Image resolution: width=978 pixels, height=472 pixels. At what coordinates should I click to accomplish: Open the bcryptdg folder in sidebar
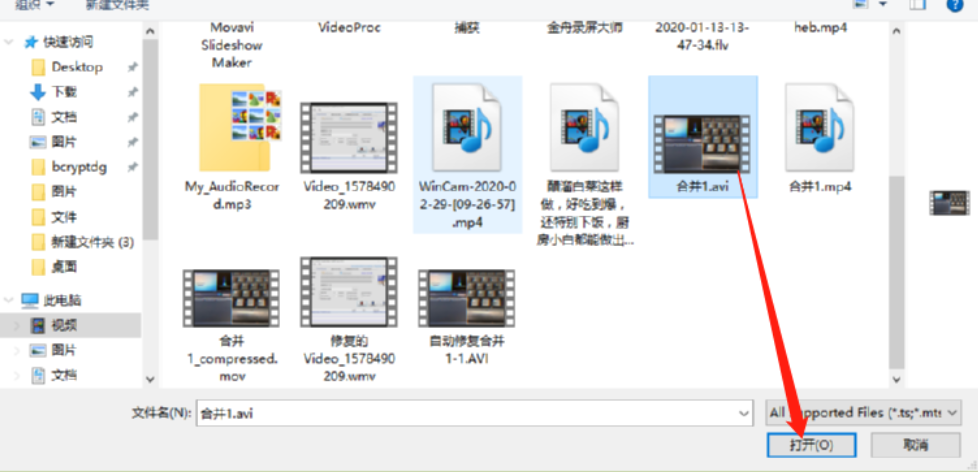79,167
